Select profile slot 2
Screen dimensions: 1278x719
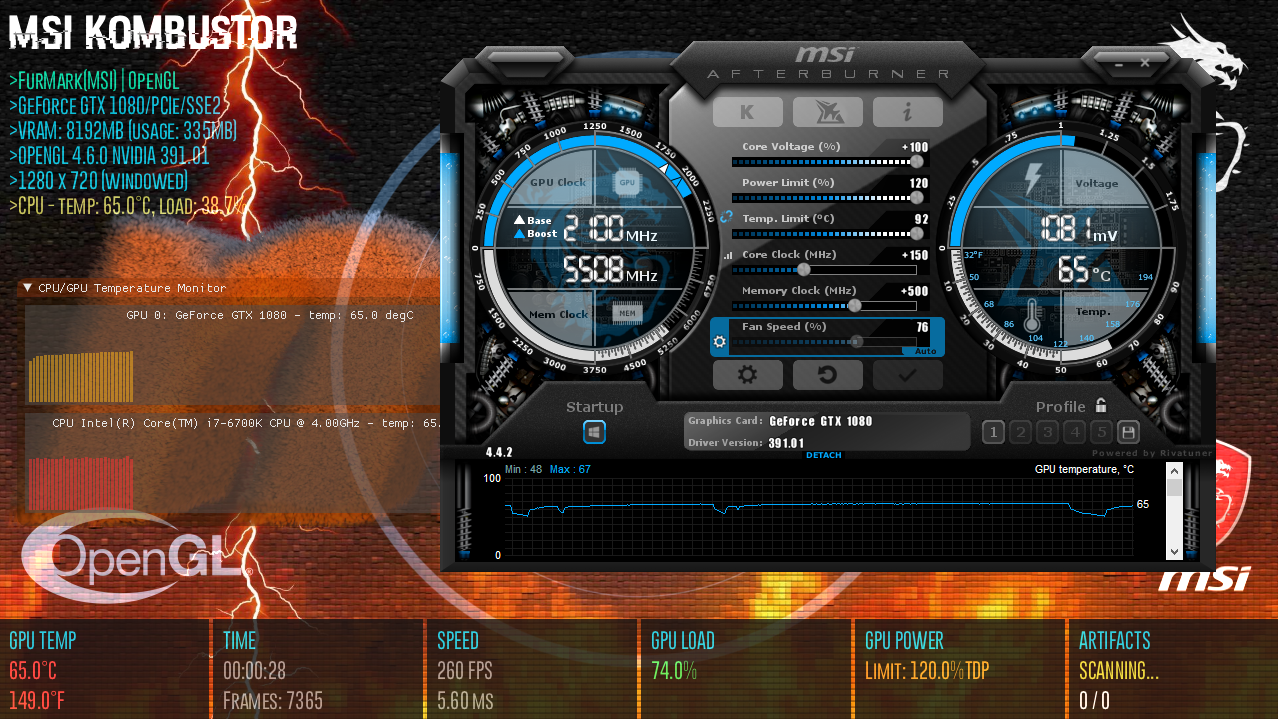click(x=1020, y=432)
